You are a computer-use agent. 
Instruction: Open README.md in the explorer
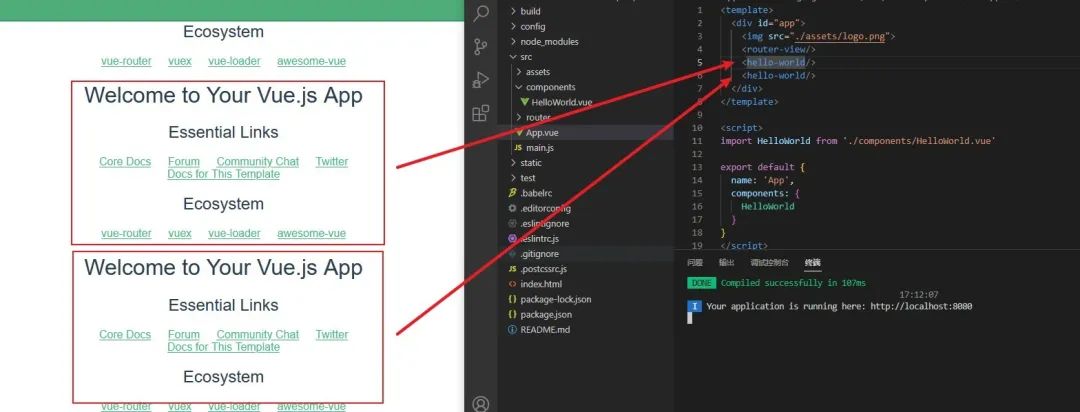pyautogui.click(x=546, y=329)
